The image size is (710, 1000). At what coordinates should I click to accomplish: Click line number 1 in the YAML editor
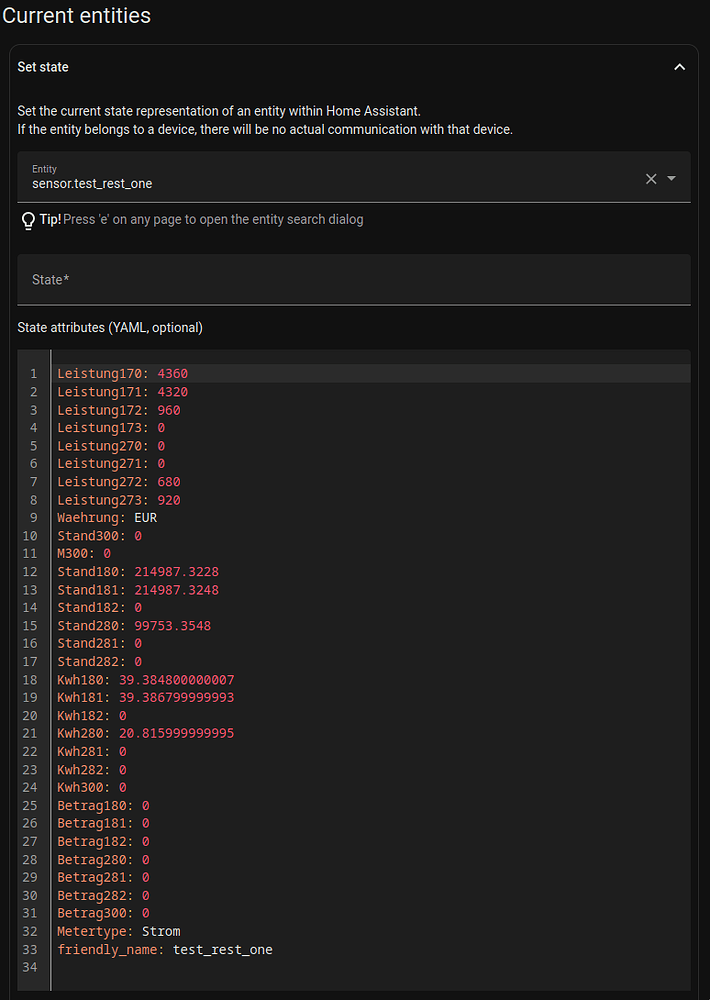[x=33, y=373]
